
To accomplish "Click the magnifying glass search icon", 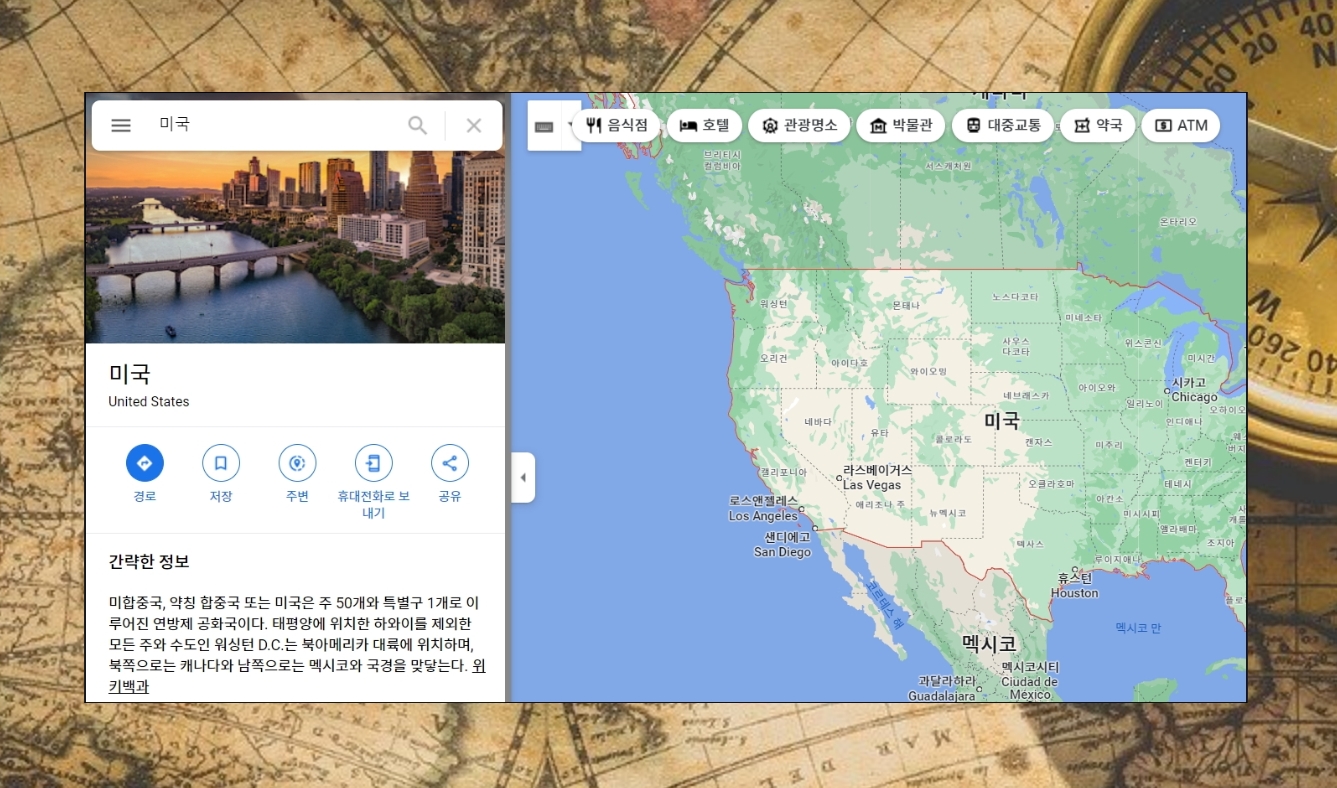I will coord(418,125).
